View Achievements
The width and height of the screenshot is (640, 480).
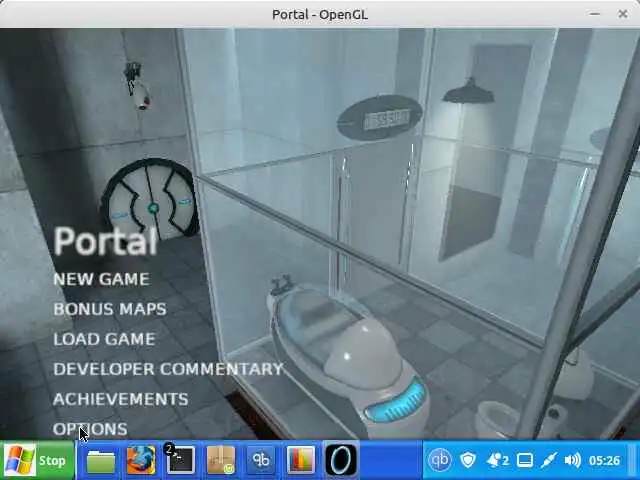tap(120, 399)
